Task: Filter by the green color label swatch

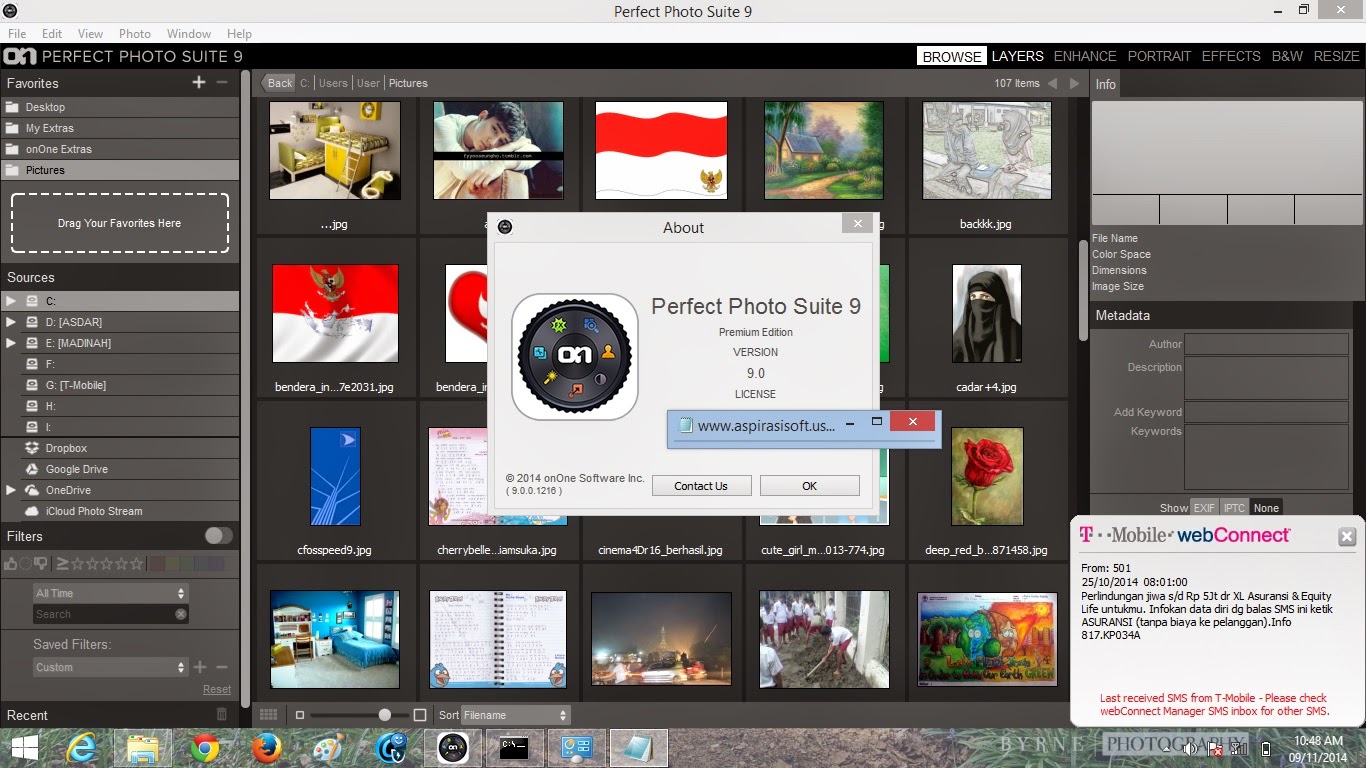Action: 185,564
